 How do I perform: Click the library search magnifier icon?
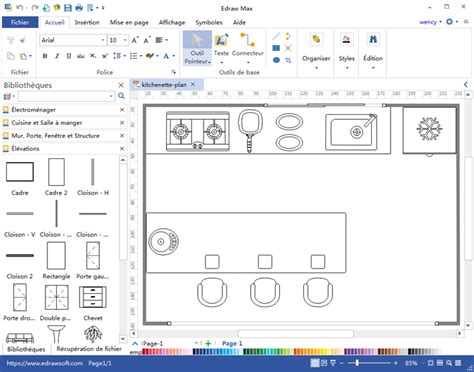pos(121,96)
